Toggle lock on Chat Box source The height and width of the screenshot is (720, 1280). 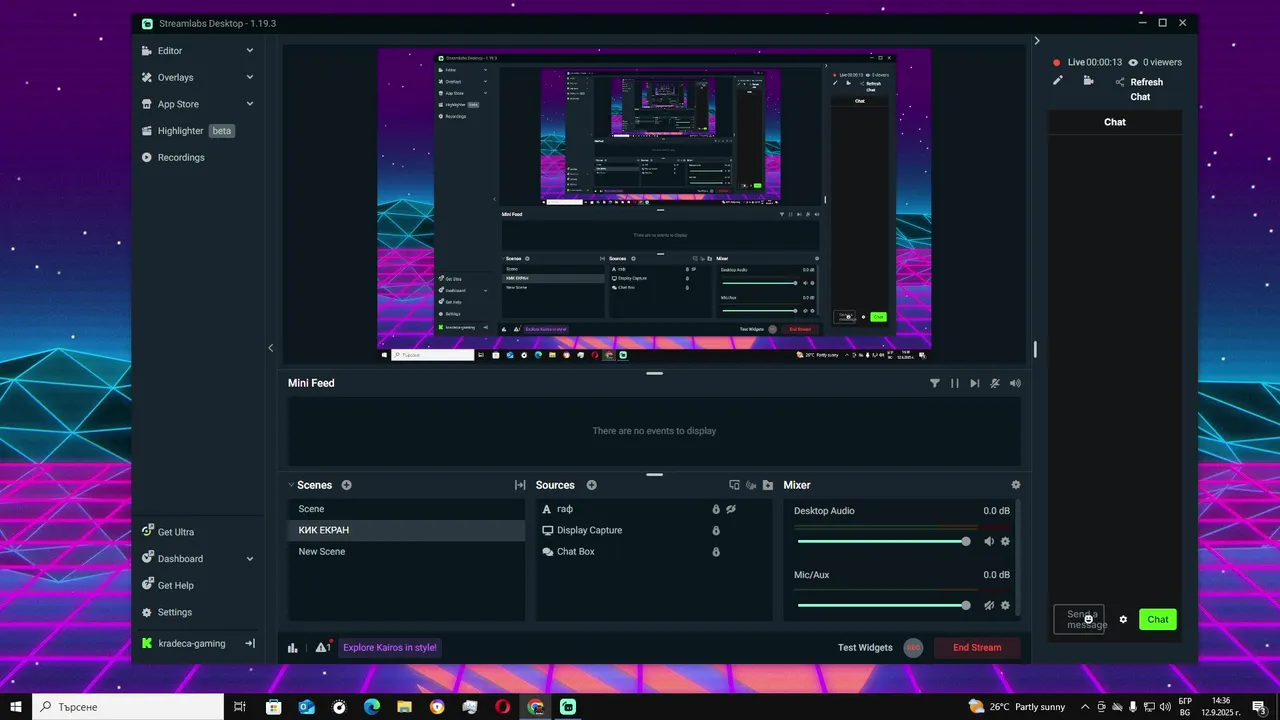[x=716, y=552]
